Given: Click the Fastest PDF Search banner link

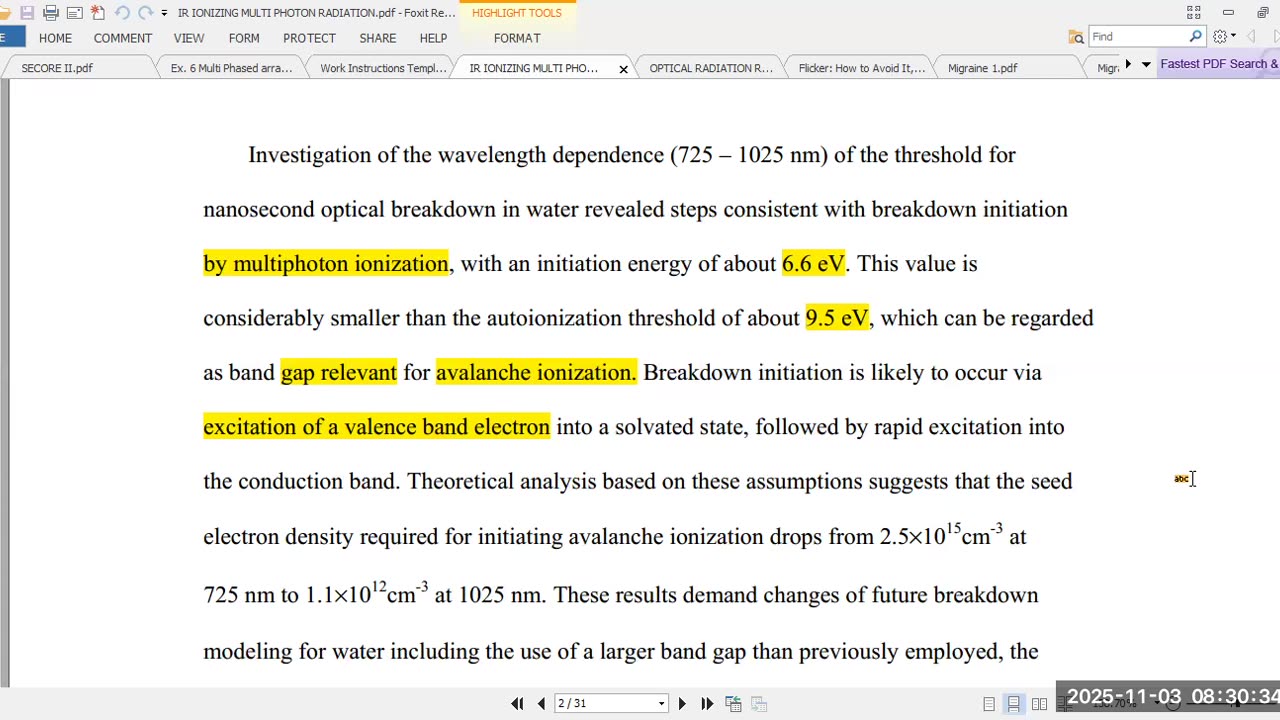Looking at the screenshot, I should 1218,64.
